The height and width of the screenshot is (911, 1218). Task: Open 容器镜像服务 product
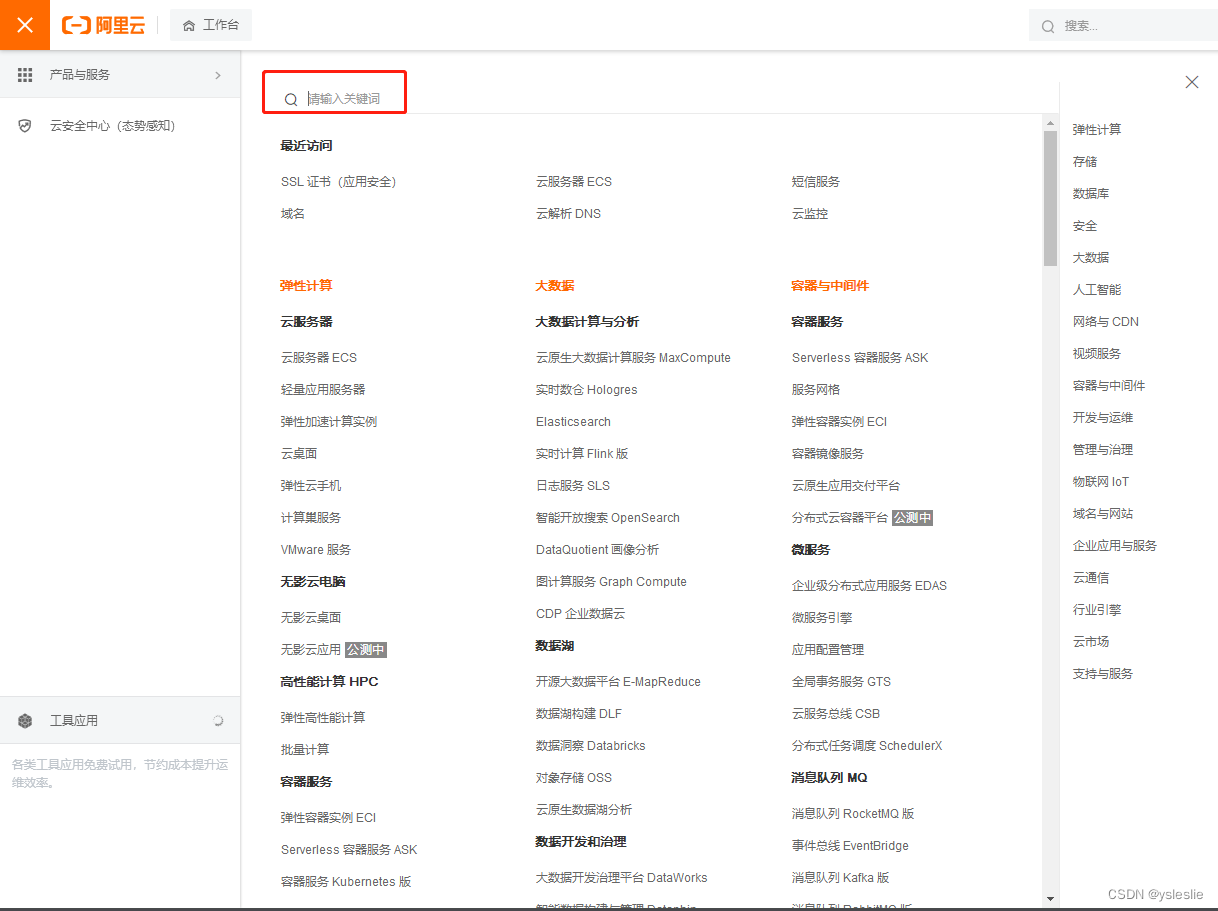click(828, 454)
